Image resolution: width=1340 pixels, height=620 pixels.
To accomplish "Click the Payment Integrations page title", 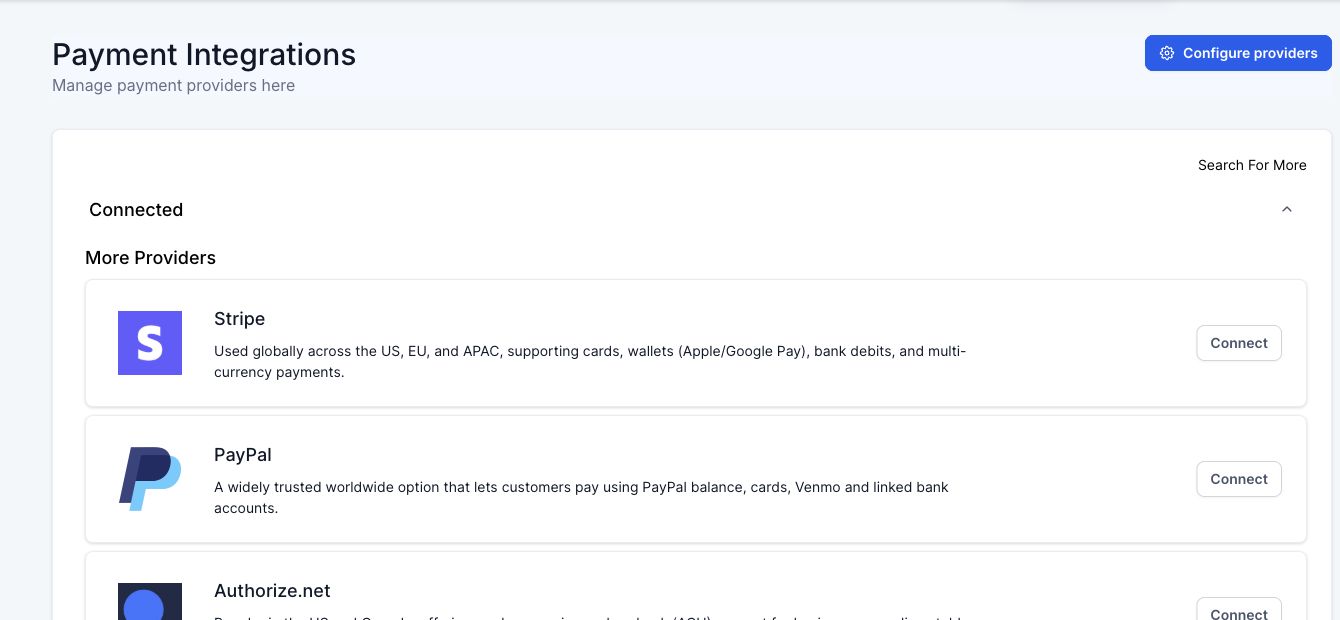I will point(204,54).
